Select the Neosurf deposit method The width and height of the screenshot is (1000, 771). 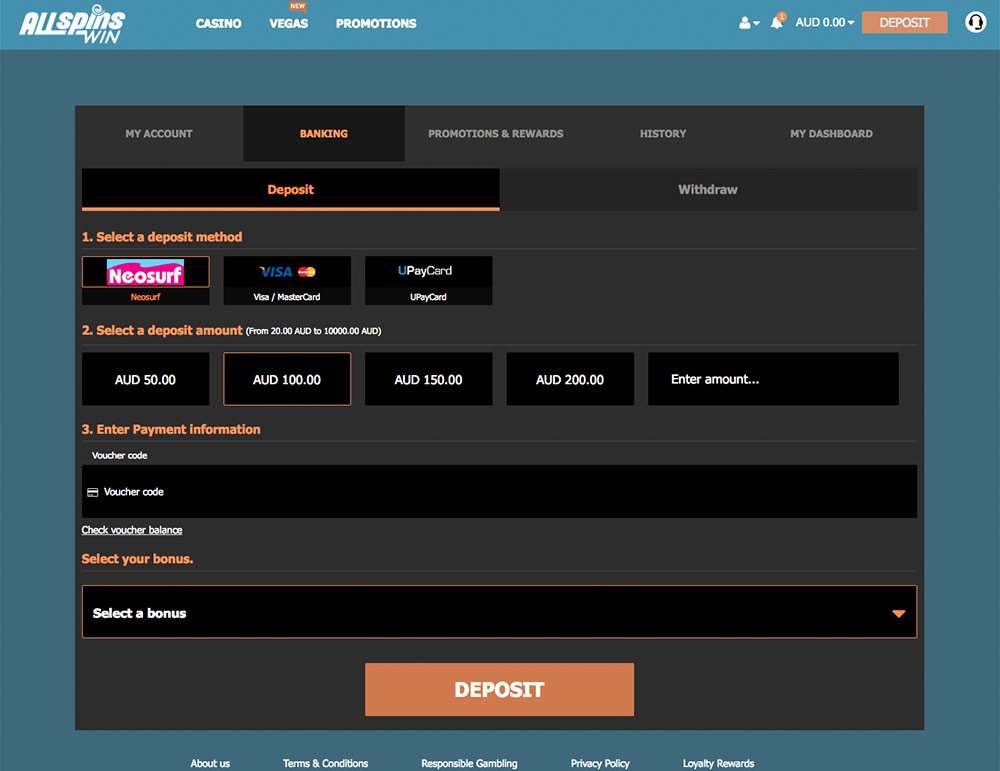click(145, 281)
